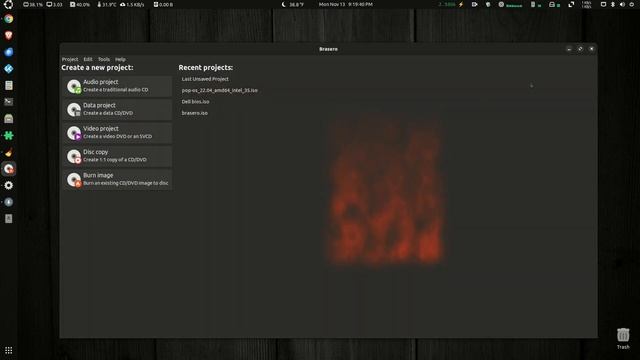Open Kodi from the dock

pos(9,69)
